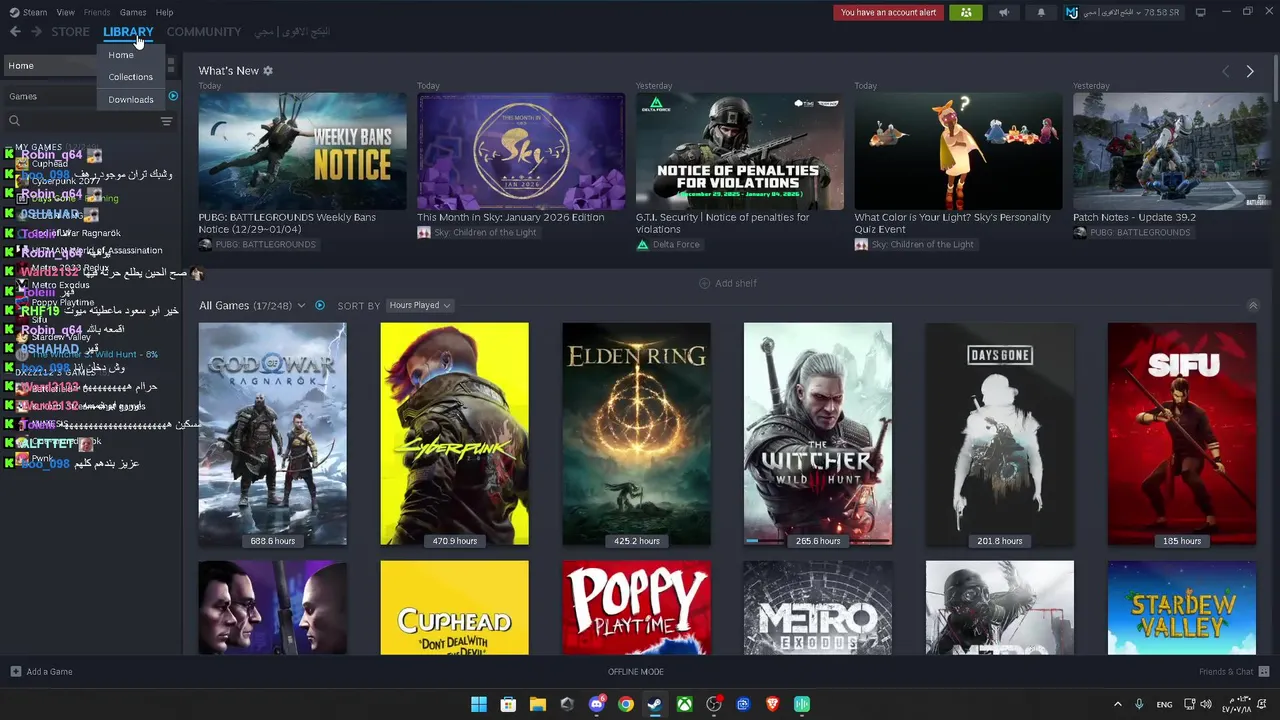Screen dimensions: 1280x720
Task: Open Google Chrome from taskbar
Action: point(625,704)
